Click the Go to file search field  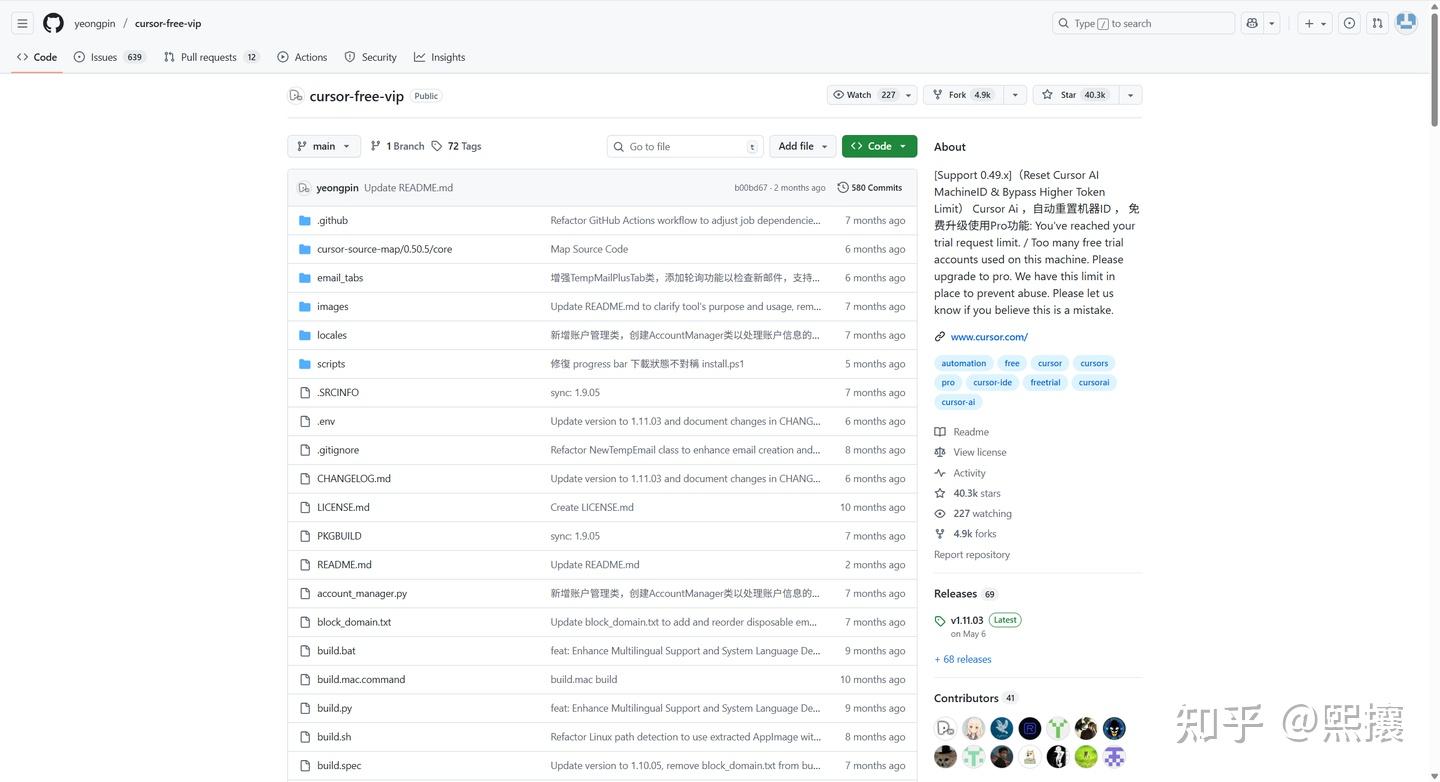[685, 146]
